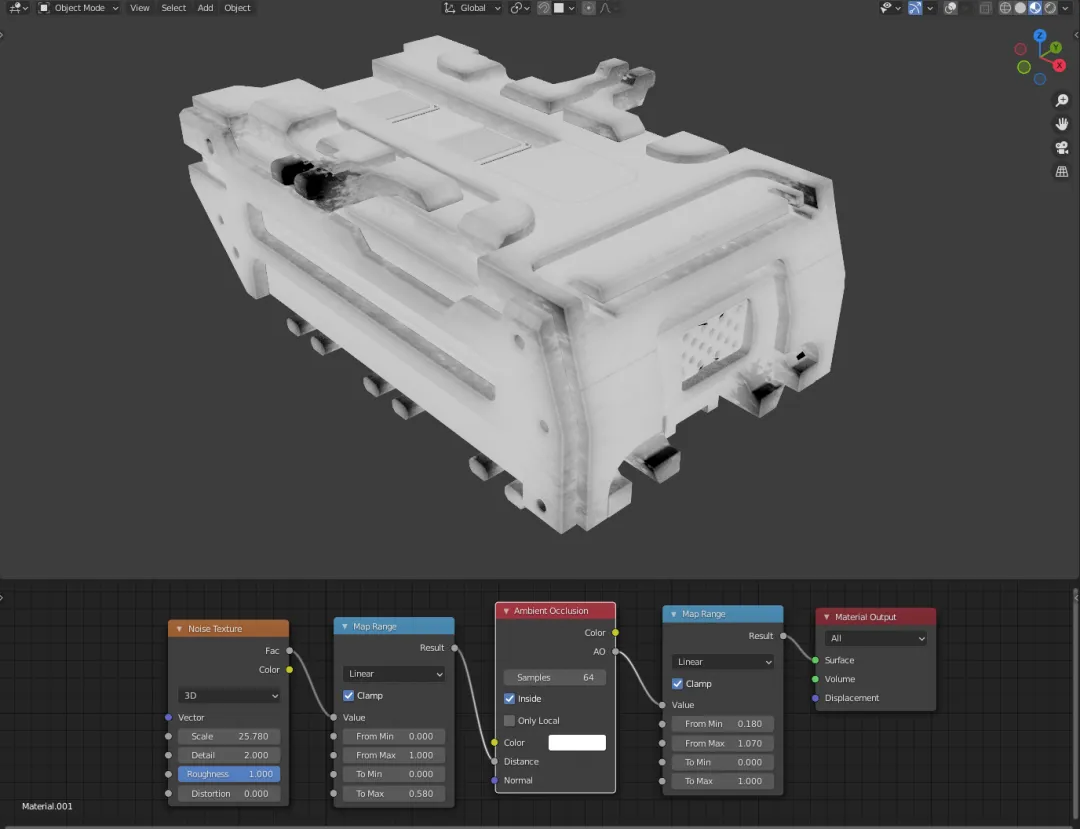Open the Global transform orientation dropdown
This screenshot has width=1080, height=829.
point(472,8)
